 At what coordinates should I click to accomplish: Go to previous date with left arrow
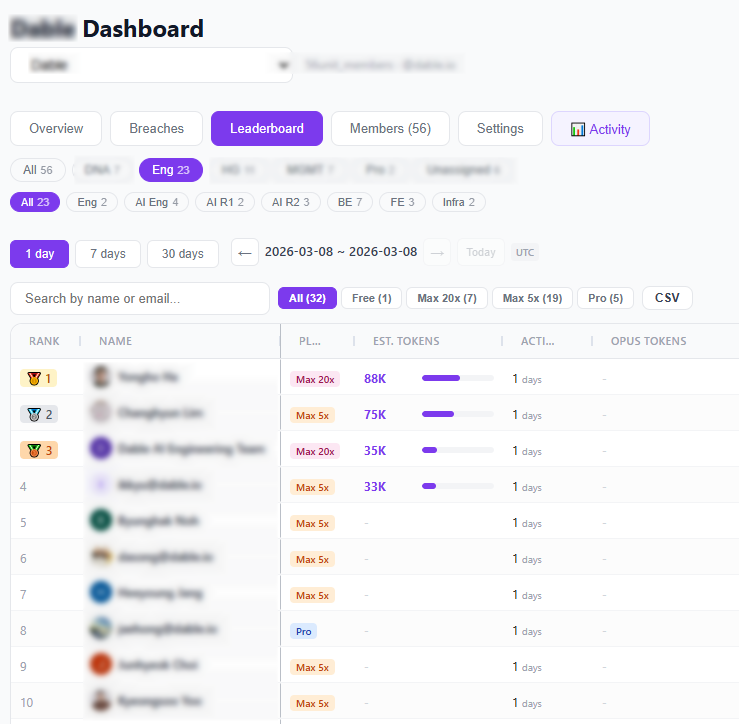coord(245,252)
